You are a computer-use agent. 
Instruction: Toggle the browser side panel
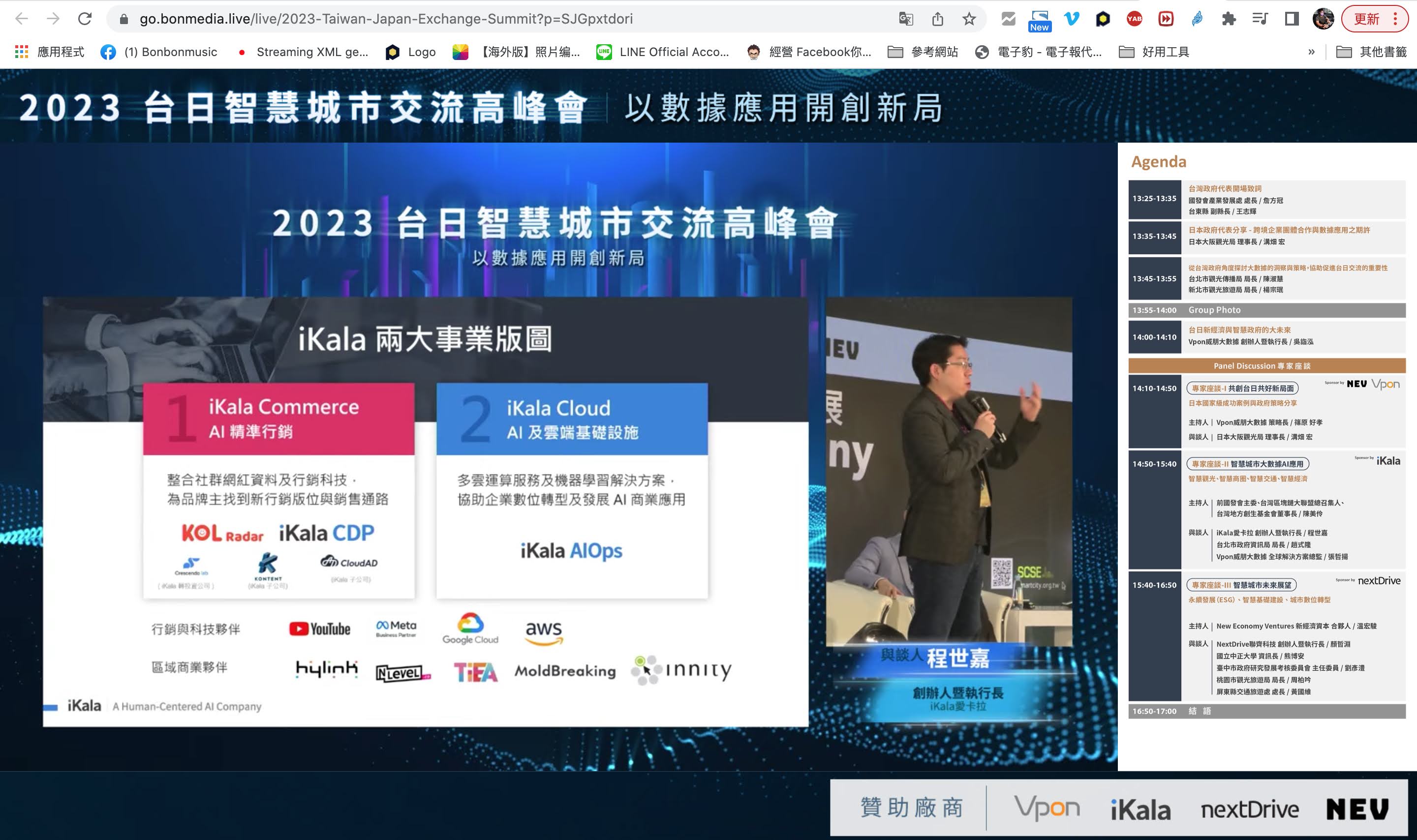(x=1292, y=19)
